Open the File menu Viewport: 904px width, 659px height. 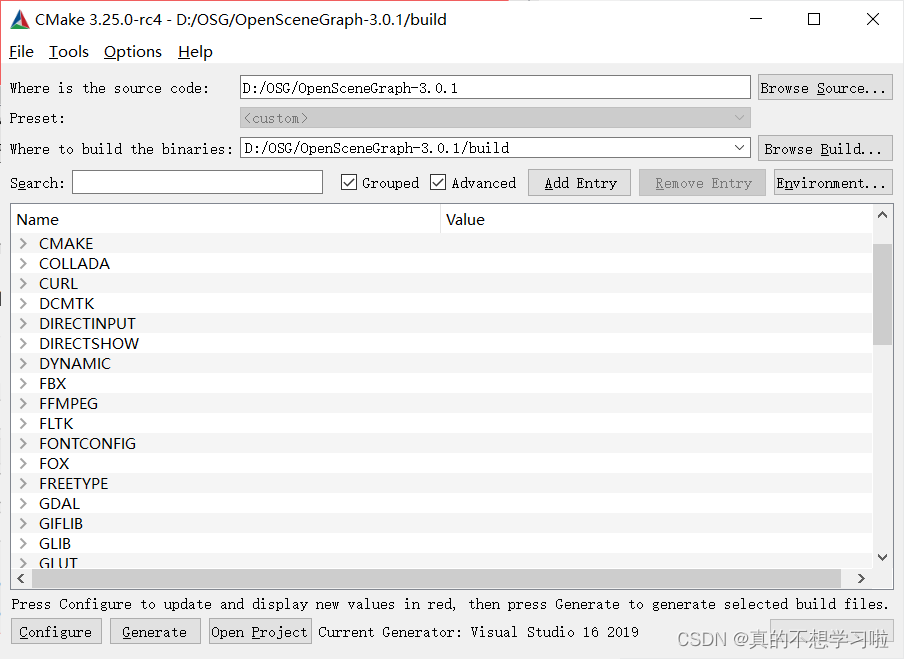20,51
